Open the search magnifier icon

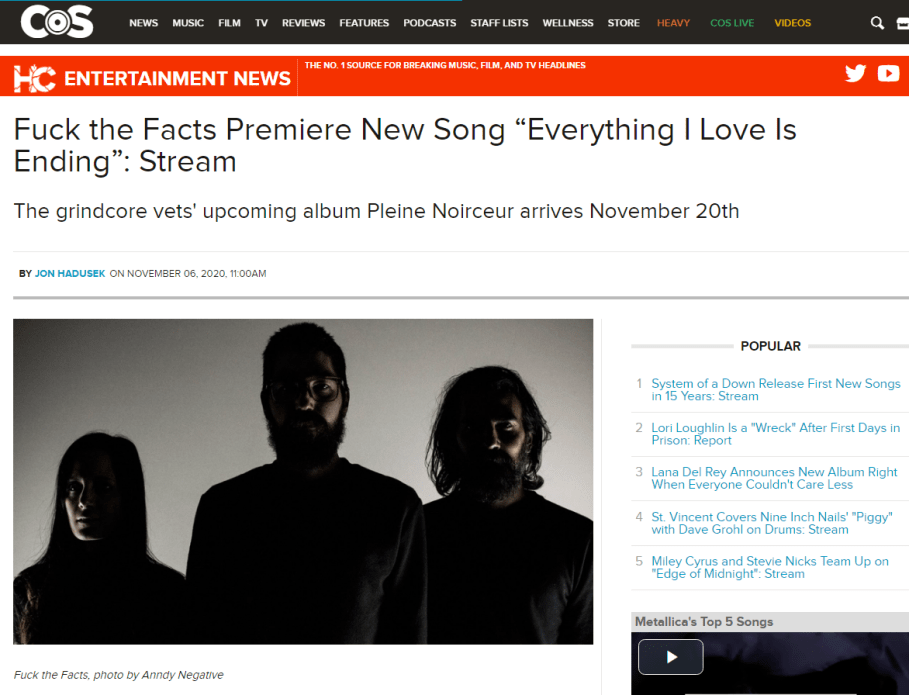tap(877, 23)
